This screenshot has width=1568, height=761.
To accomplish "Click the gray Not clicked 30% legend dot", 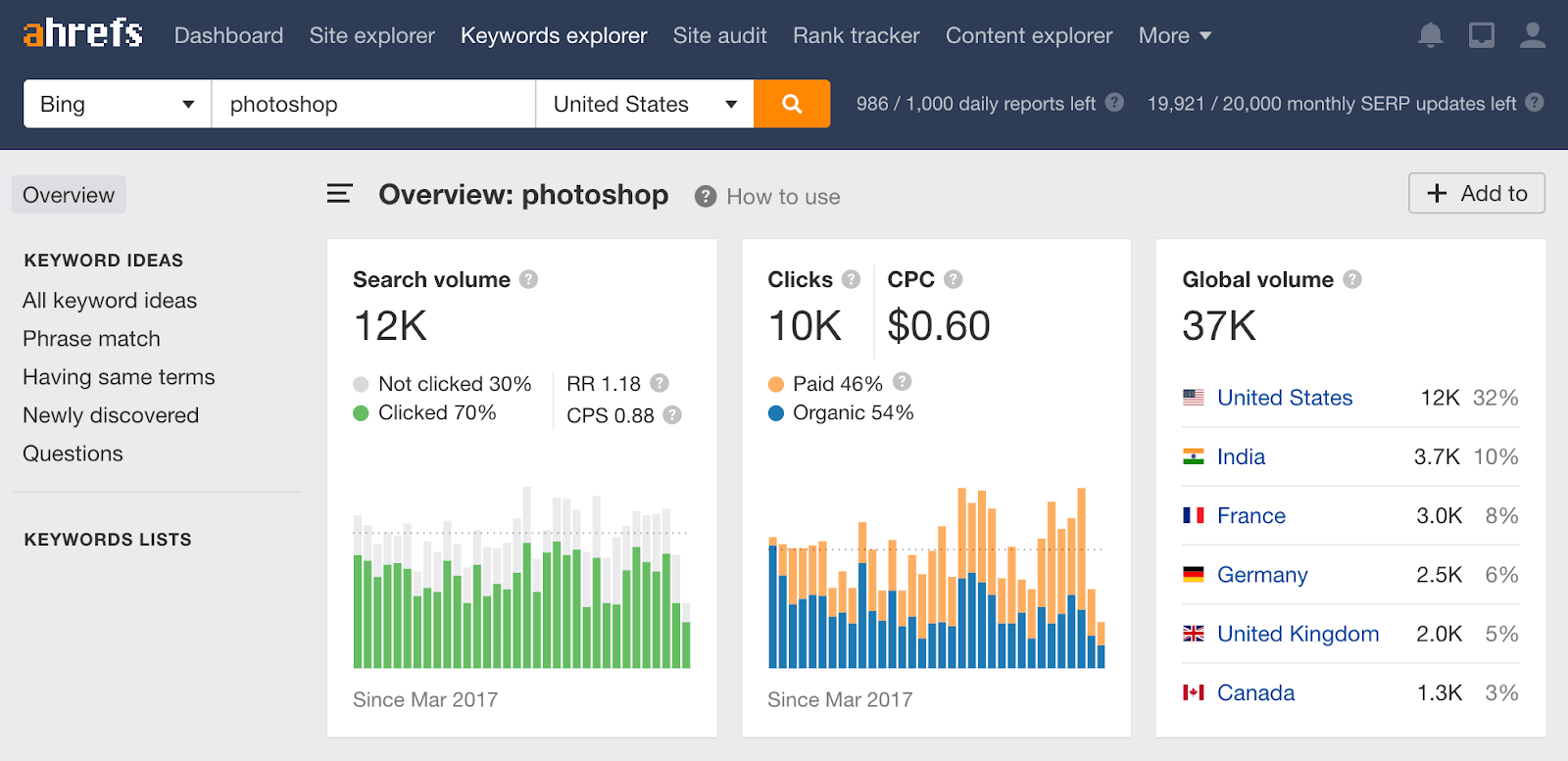I will pyautogui.click(x=361, y=384).
